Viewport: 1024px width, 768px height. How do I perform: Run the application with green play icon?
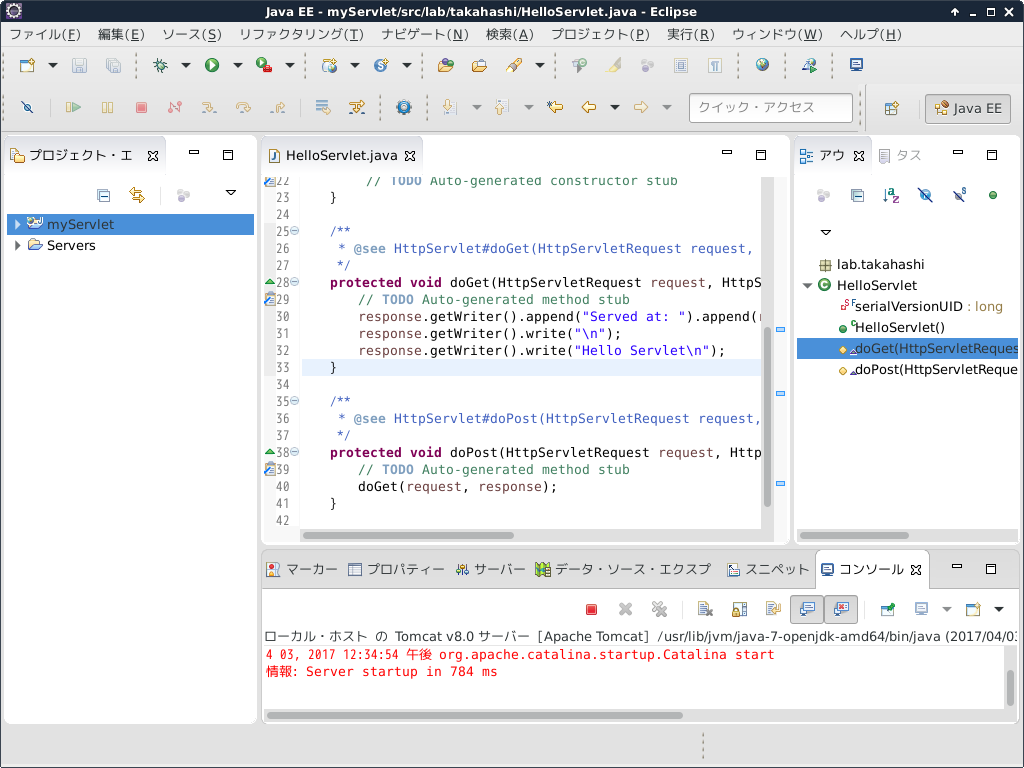(x=212, y=65)
